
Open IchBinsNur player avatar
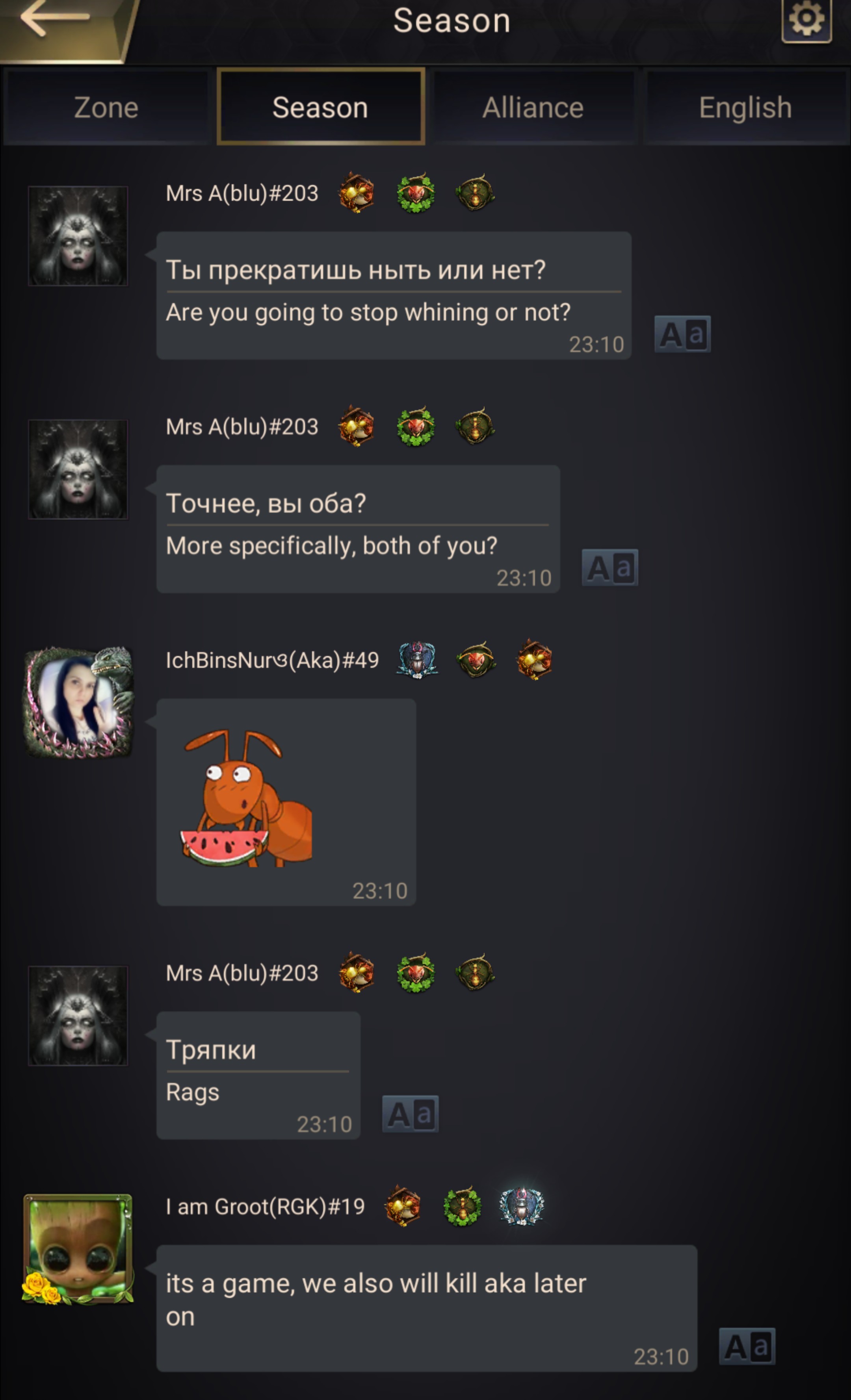click(78, 702)
